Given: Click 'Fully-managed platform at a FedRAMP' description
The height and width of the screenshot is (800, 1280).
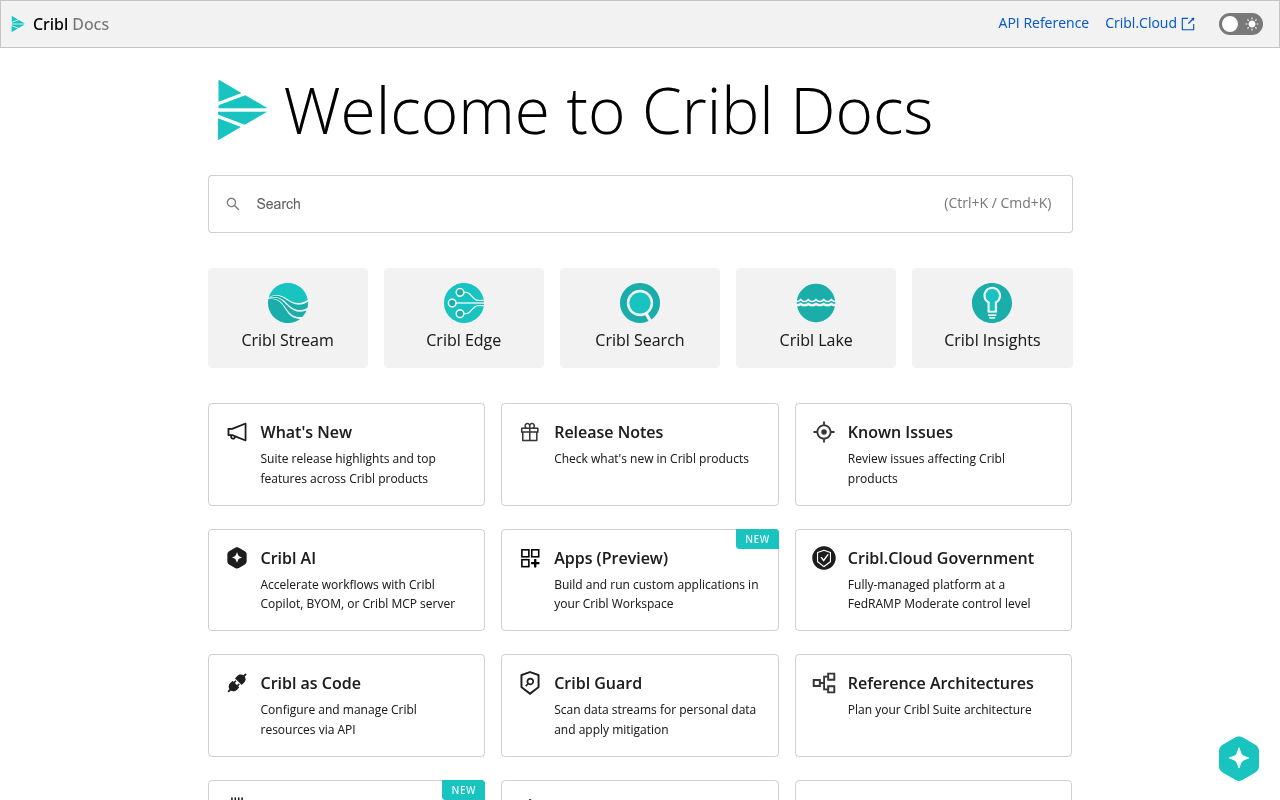Looking at the screenshot, I should (939, 594).
